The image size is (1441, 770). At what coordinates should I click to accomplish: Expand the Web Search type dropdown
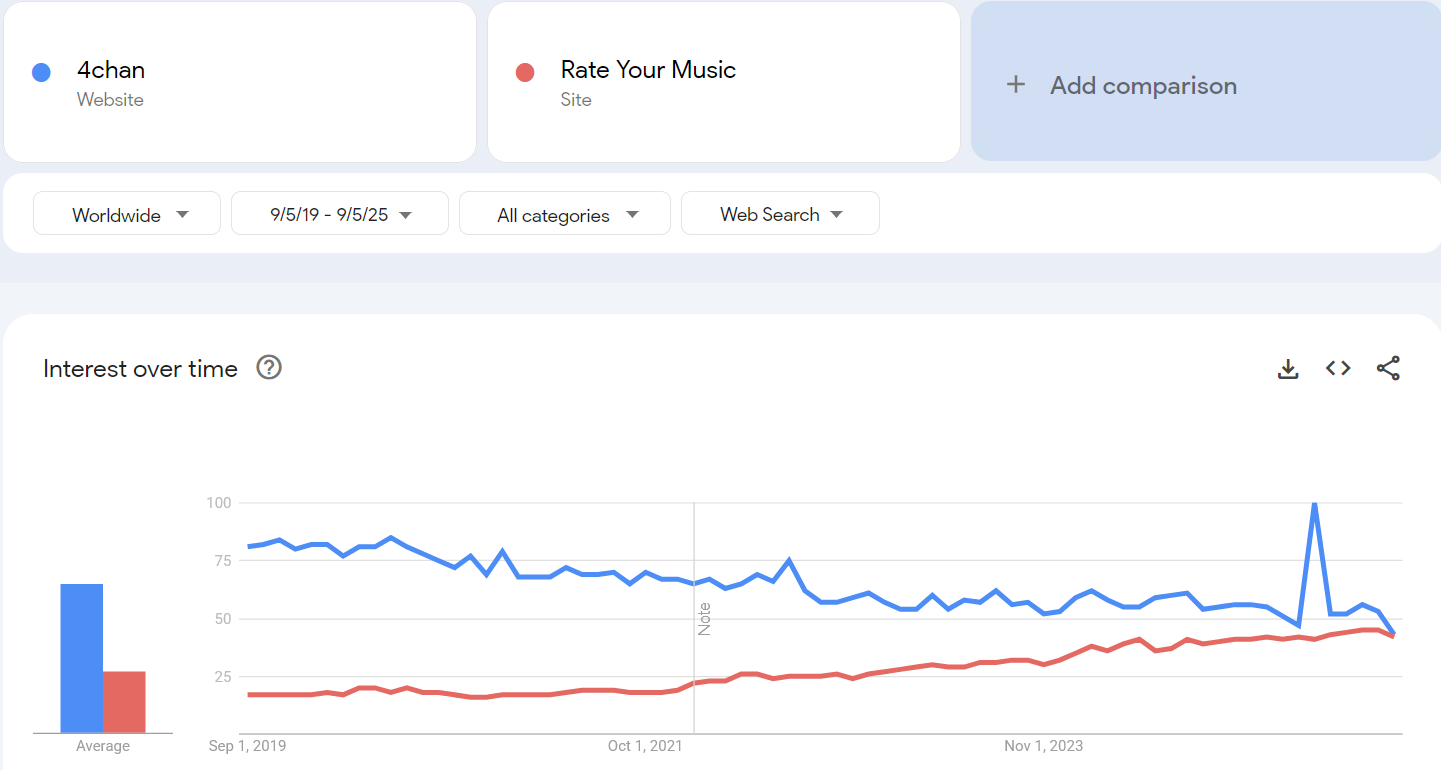click(x=780, y=214)
